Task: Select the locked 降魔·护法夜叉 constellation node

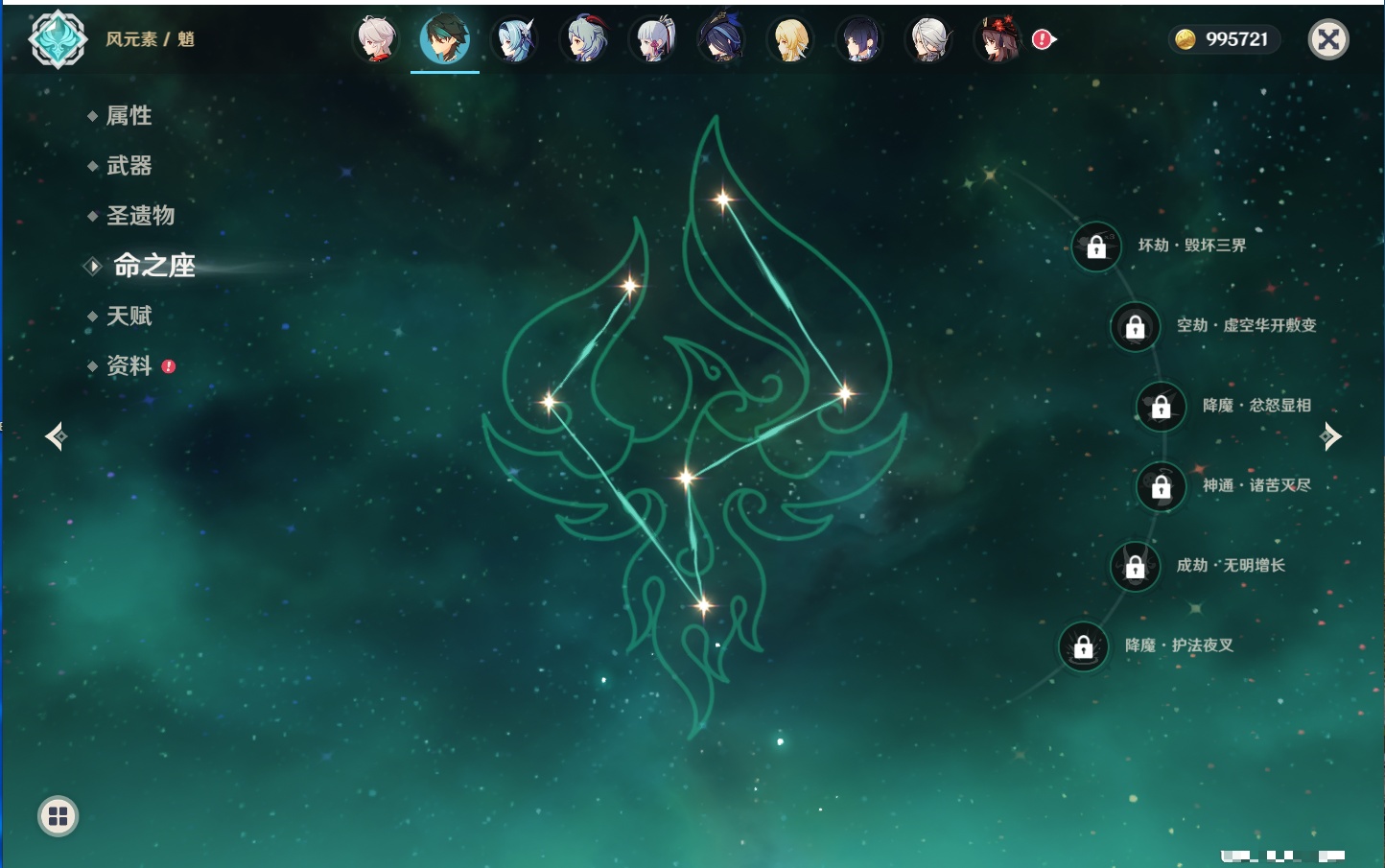Action: [x=1083, y=646]
